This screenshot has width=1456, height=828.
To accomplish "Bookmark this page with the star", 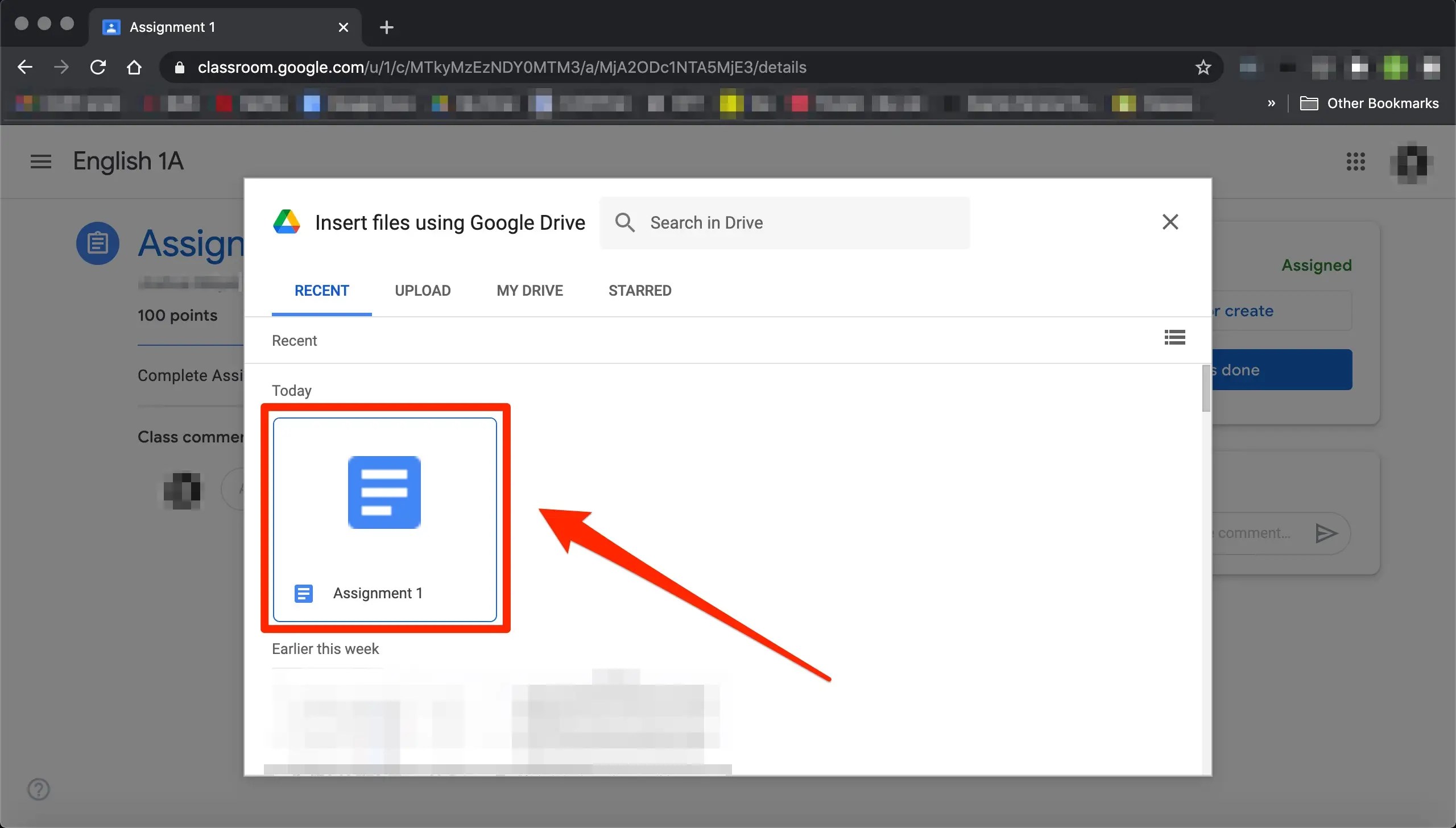I will click(x=1203, y=68).
